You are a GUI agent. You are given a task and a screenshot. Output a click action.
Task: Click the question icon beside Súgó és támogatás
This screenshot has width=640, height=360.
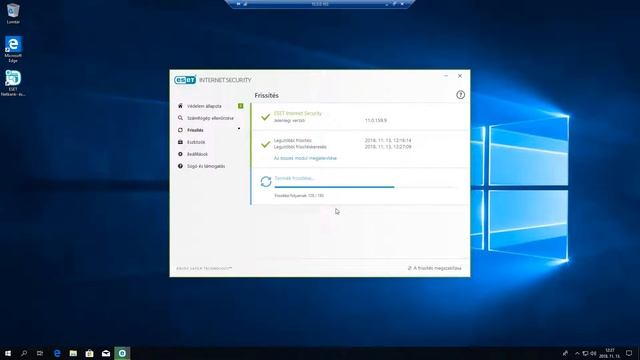pos(180,166)
